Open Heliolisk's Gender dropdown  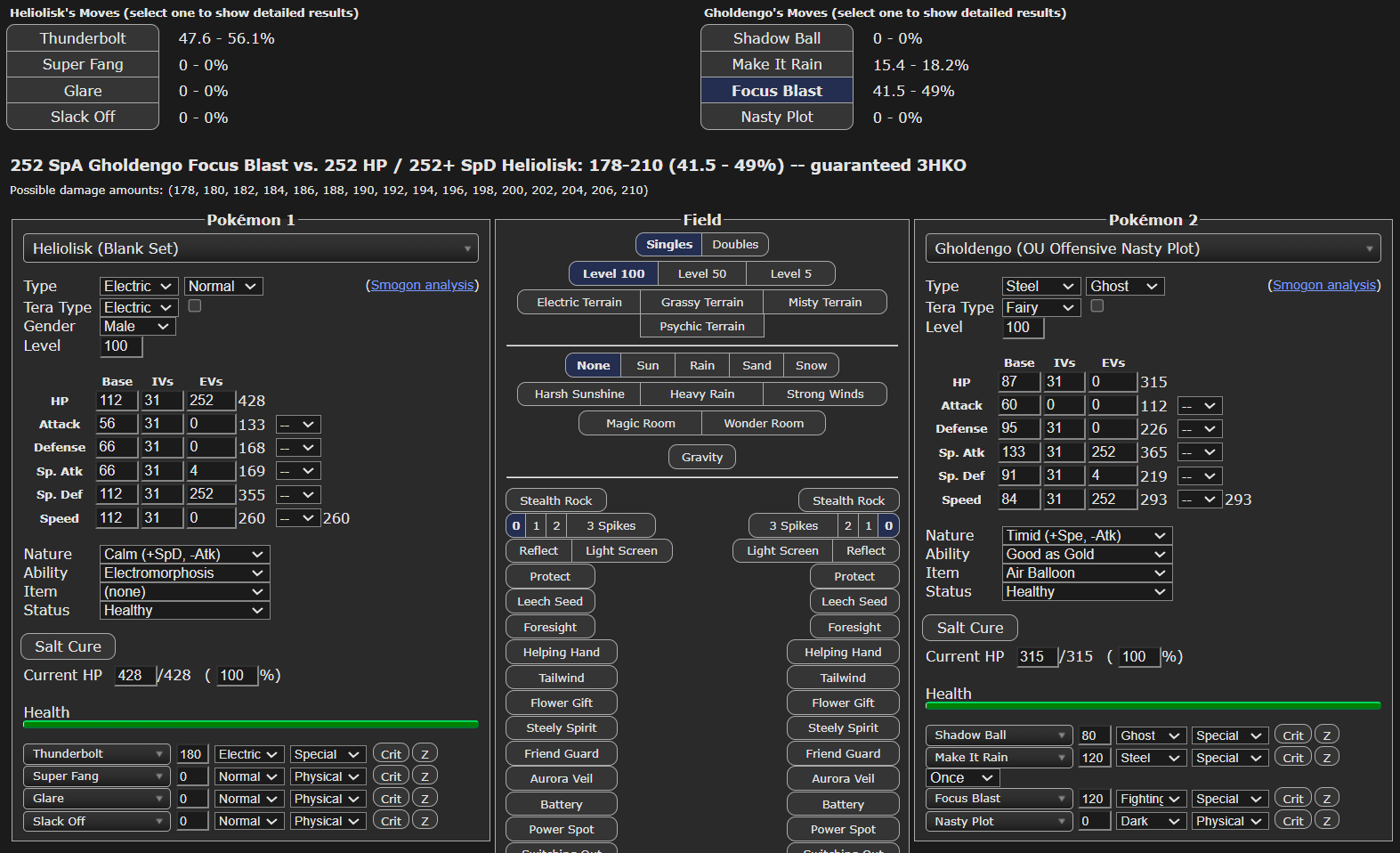(x=138, y=326)
